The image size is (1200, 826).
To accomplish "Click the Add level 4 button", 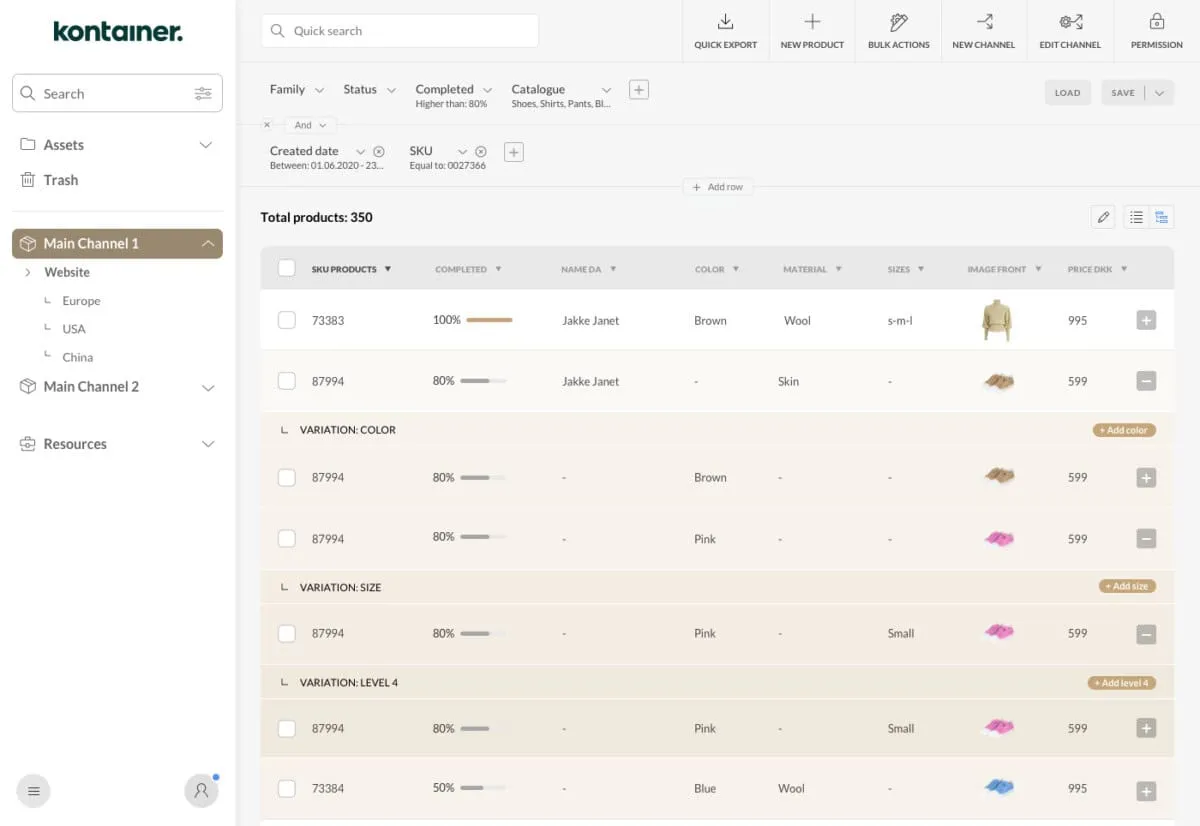I will click(1122, 683).
